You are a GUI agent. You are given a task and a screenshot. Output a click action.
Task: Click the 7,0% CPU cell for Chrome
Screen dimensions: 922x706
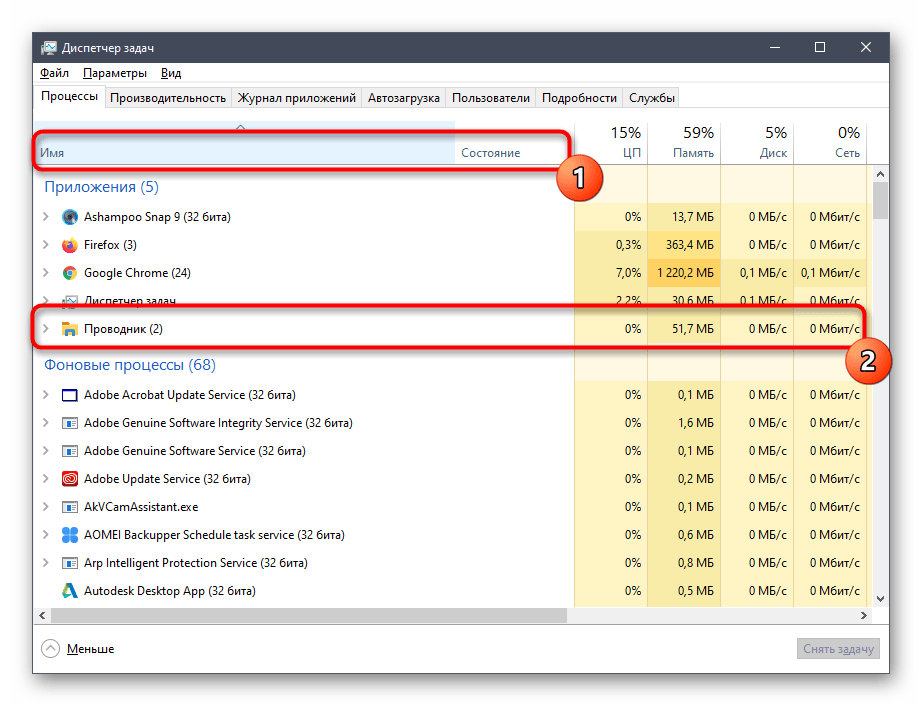point(611,273)
